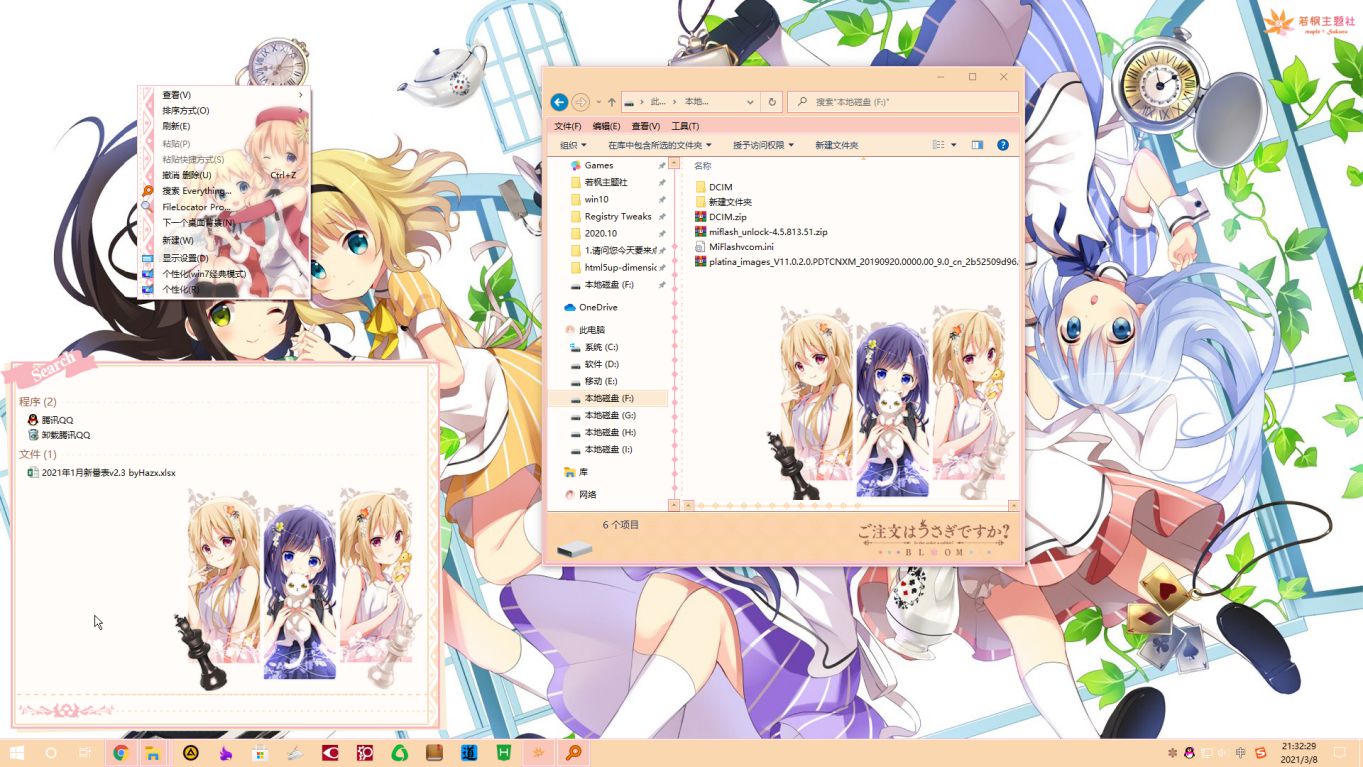
Task: Open 在库中包含所选的文件夹 dropdown
Action: pos(660,145)
